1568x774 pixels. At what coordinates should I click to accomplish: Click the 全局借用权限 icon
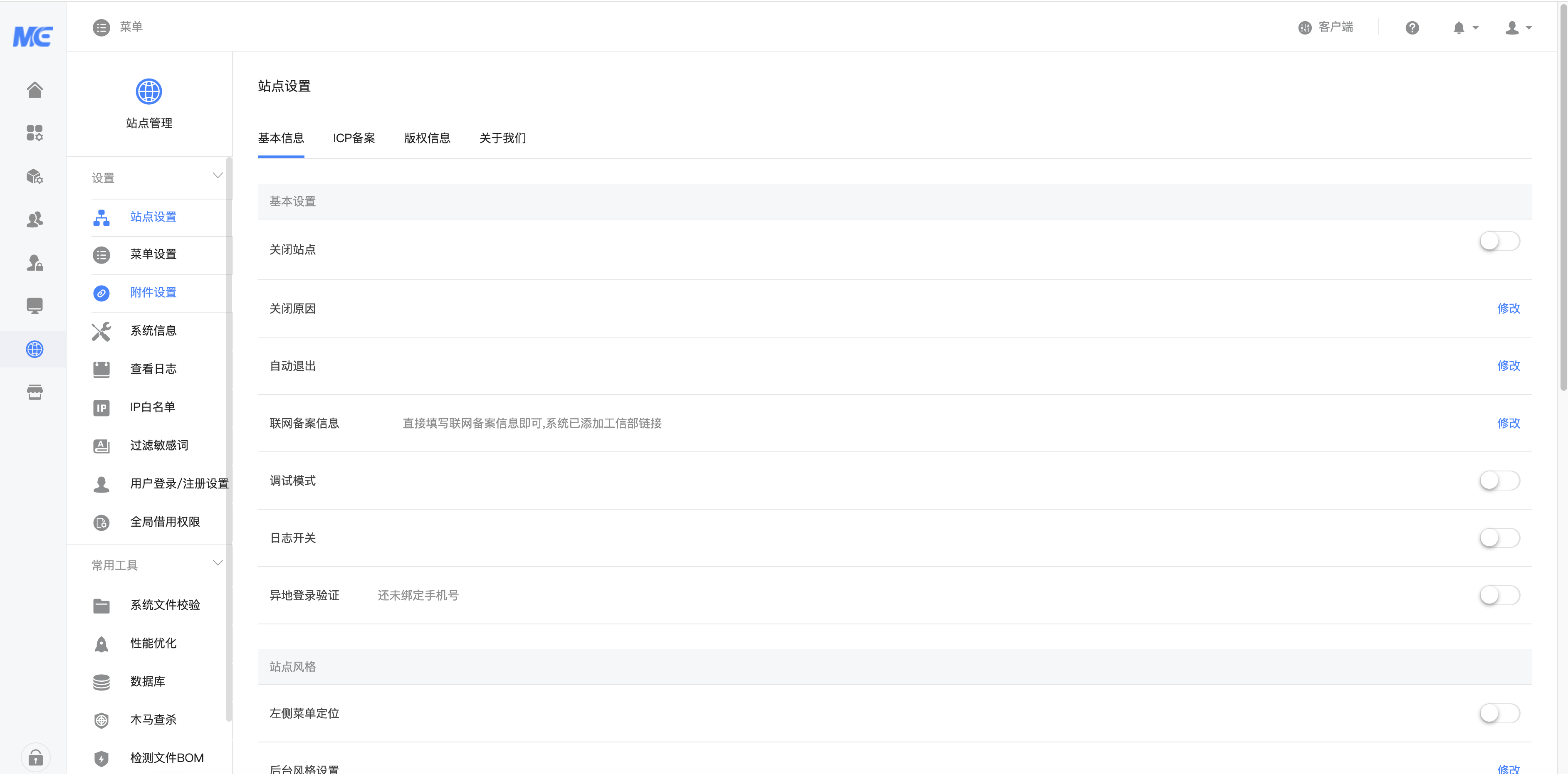[x=101, y=523]
